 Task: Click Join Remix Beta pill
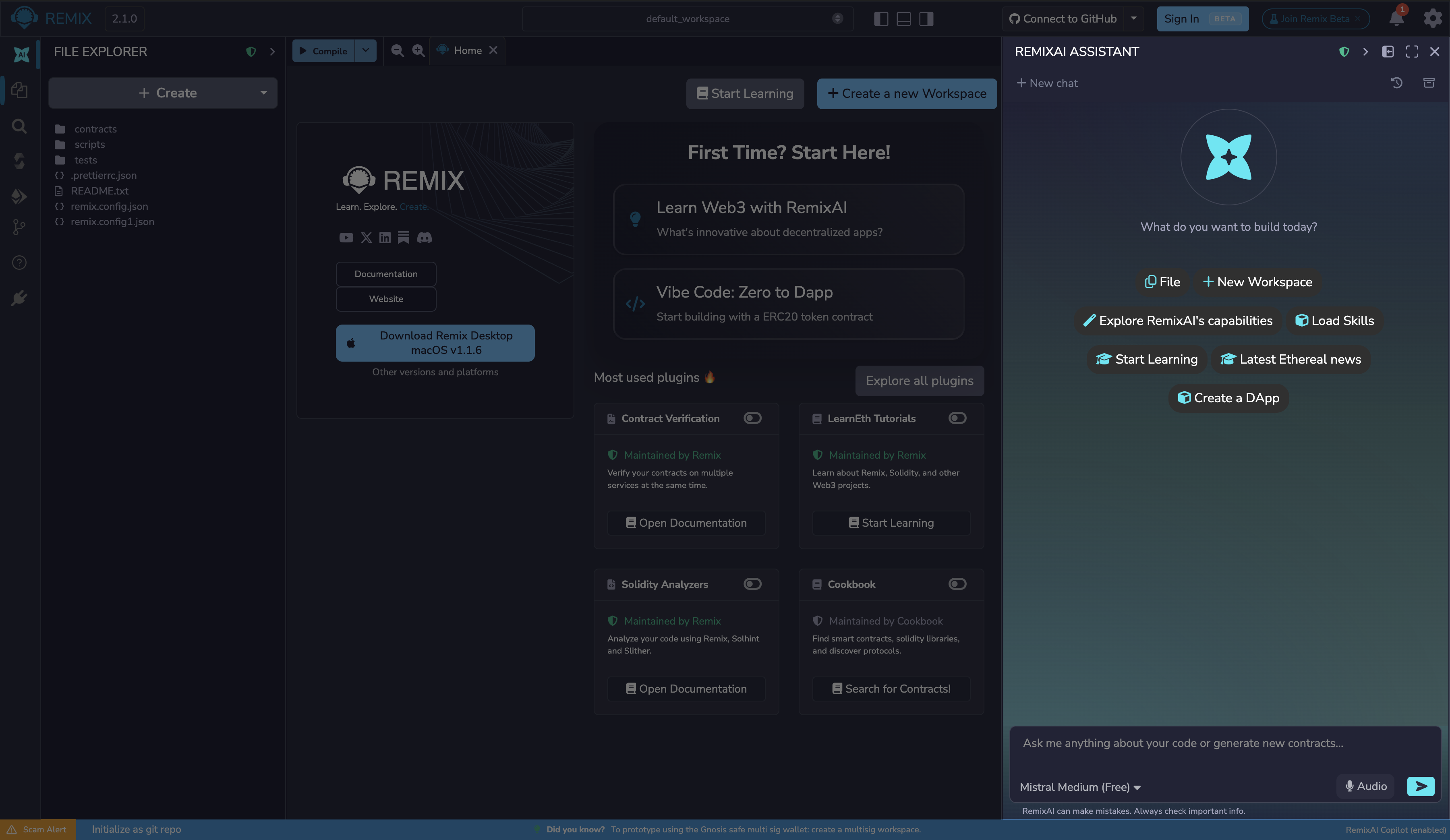click(1315, 19)
